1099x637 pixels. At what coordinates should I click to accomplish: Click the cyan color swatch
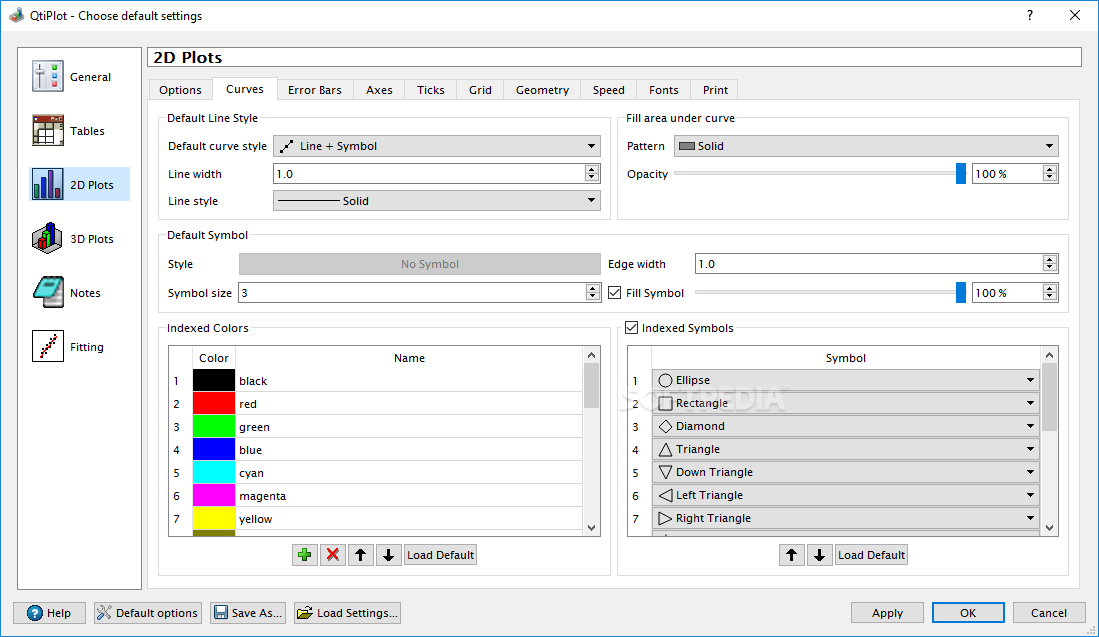click(214, 472)
